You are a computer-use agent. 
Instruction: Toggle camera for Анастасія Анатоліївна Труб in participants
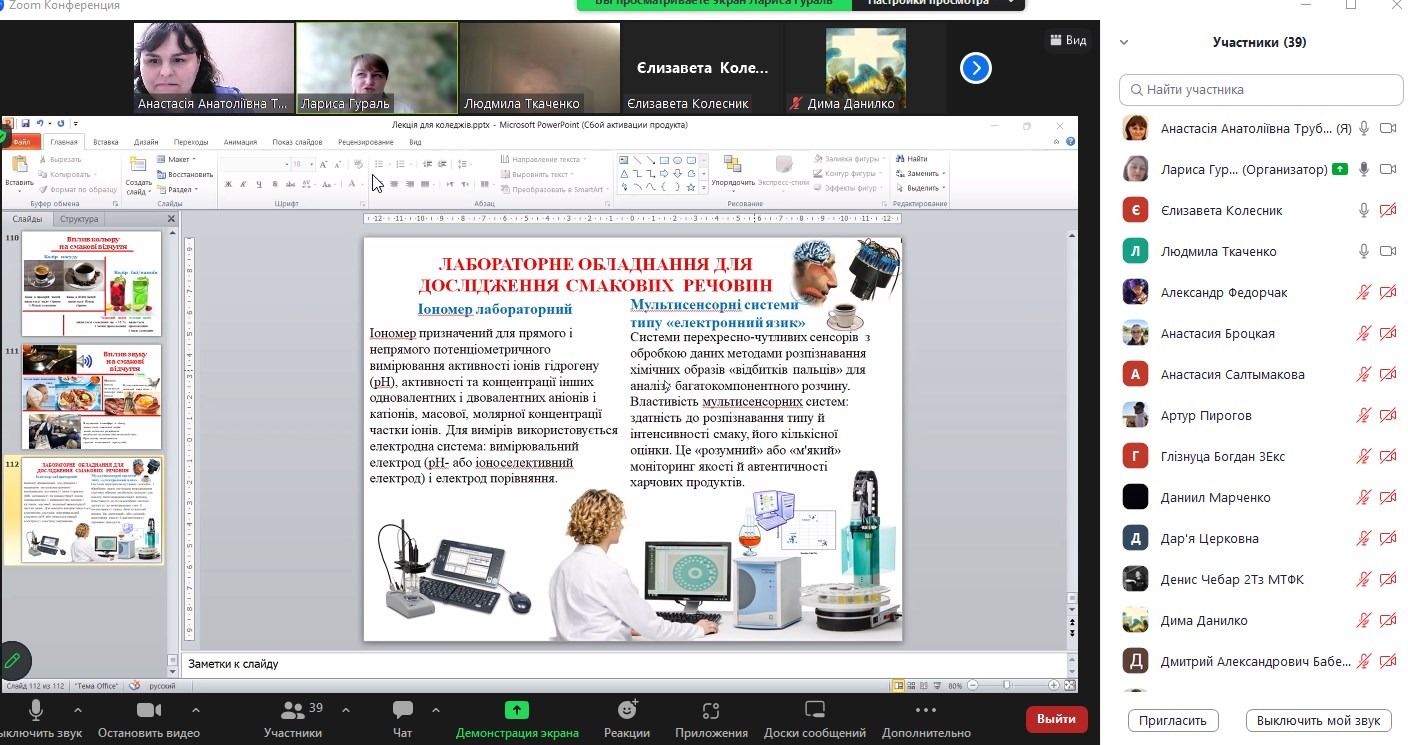pos(1388,128)
